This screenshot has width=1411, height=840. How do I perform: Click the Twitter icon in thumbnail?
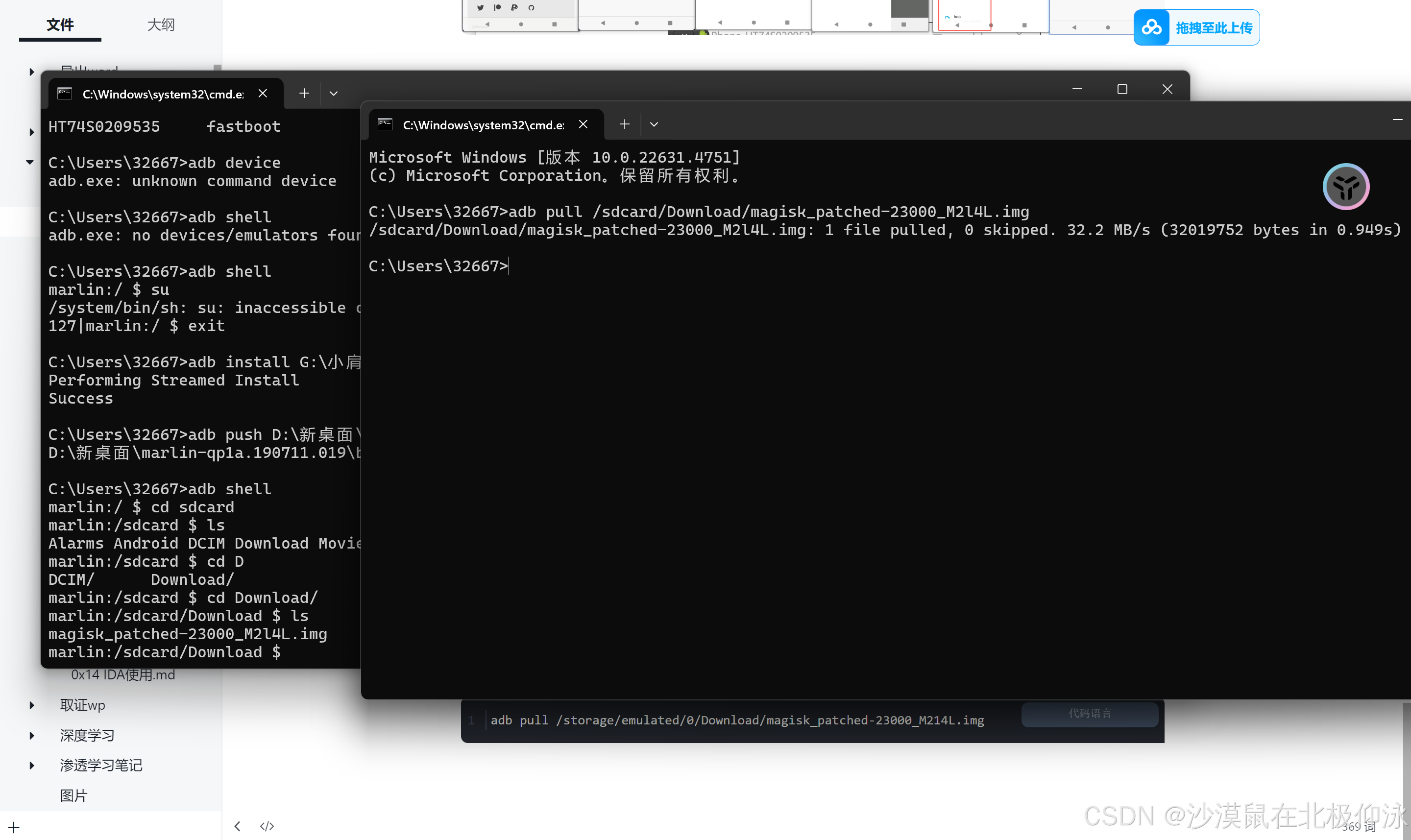click(480, 7)
